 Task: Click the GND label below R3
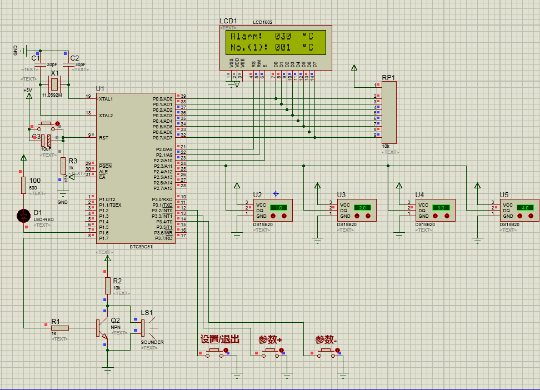(62, 202)
